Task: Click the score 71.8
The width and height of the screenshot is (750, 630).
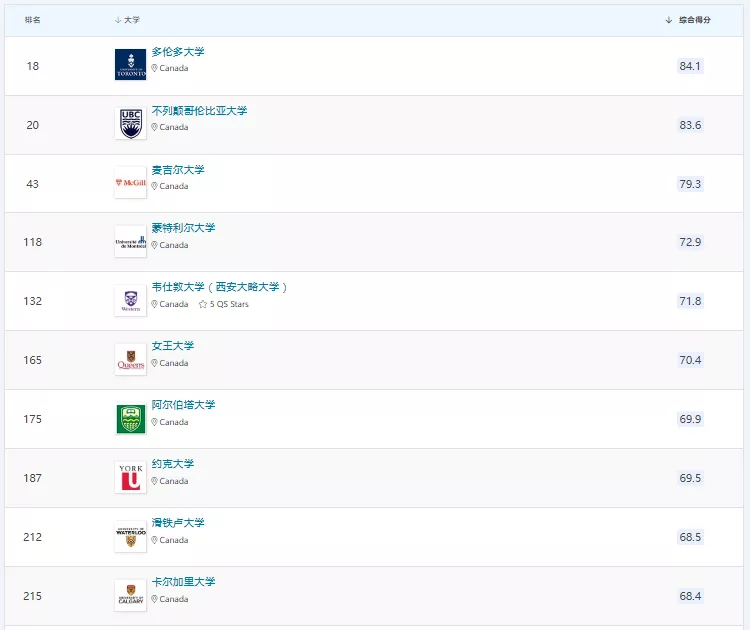Action: [690, 301]
